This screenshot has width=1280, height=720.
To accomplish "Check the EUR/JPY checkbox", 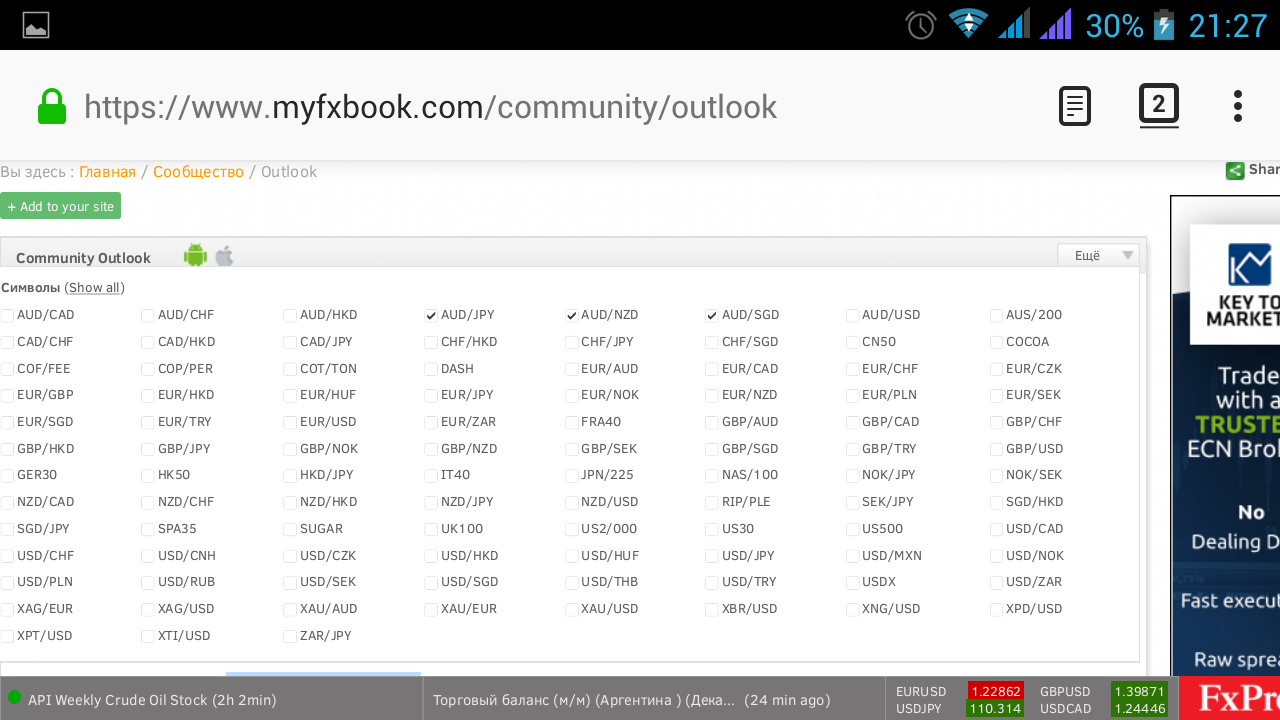I will click(x=431, y=396).
